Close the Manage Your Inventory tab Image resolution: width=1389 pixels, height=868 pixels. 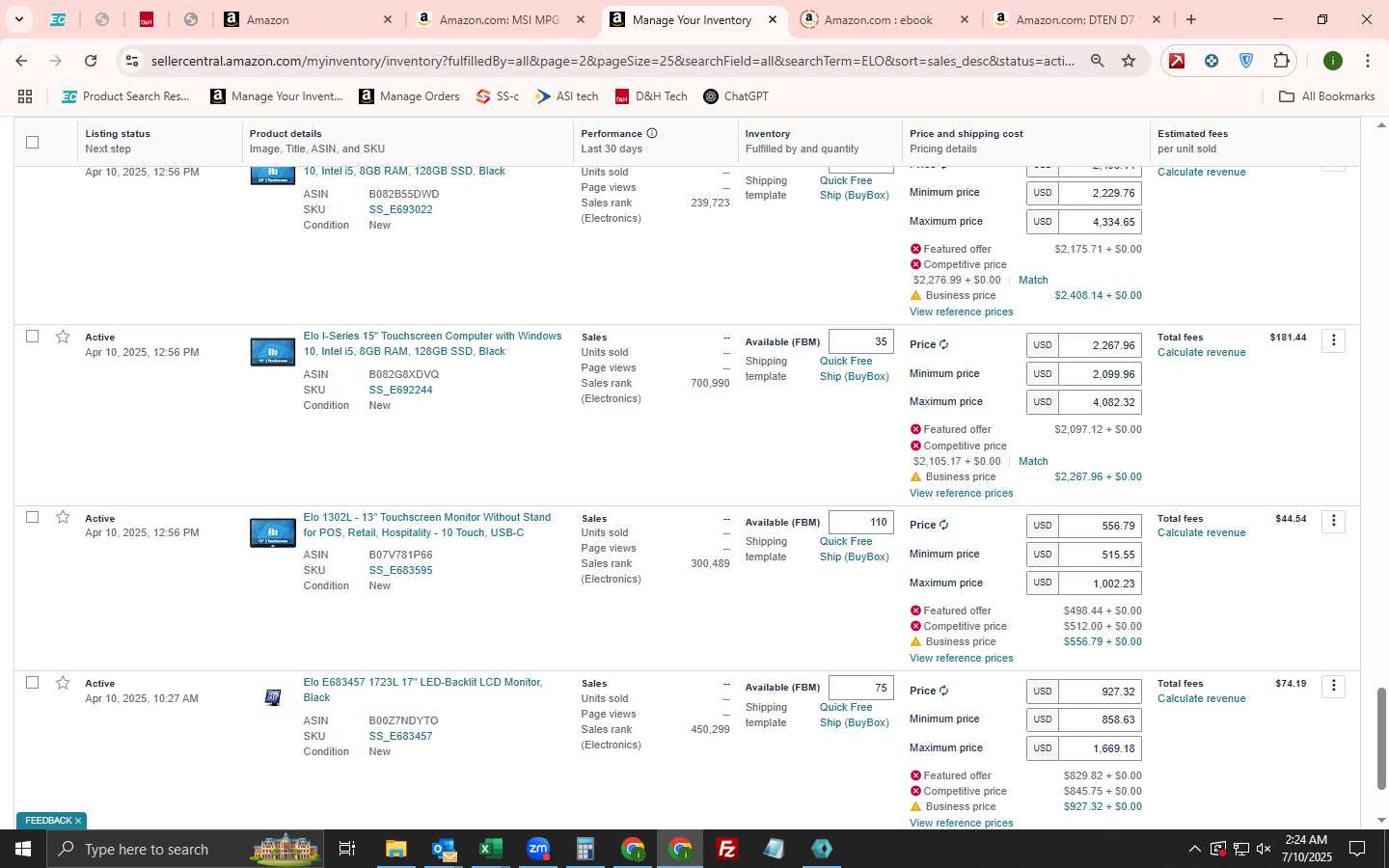[773, 19]
